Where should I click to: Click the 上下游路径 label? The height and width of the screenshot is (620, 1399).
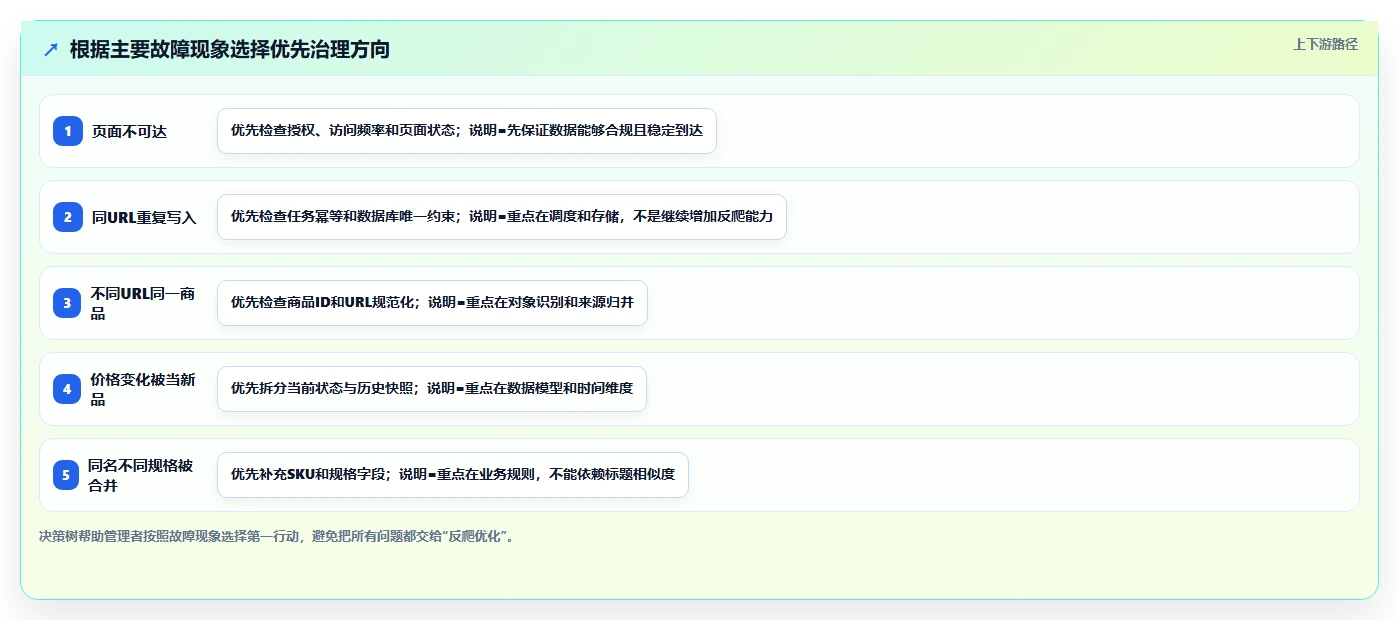[x=1325, y=44]
